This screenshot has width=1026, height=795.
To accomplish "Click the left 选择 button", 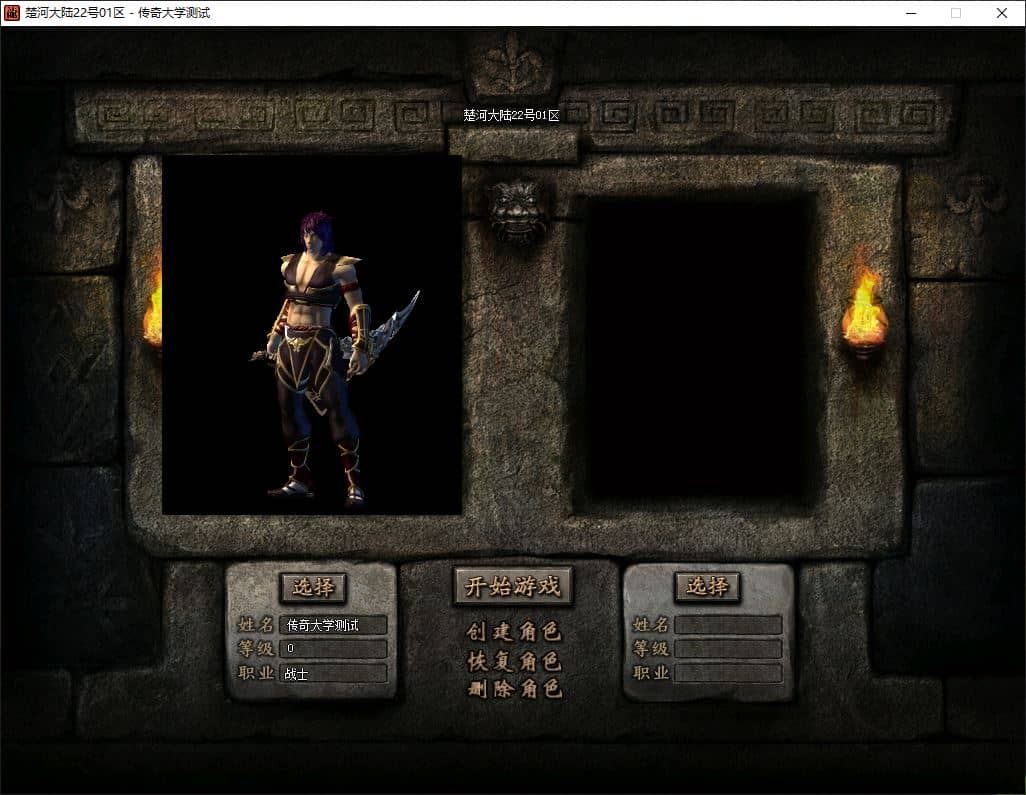I will tap(313, 587).
